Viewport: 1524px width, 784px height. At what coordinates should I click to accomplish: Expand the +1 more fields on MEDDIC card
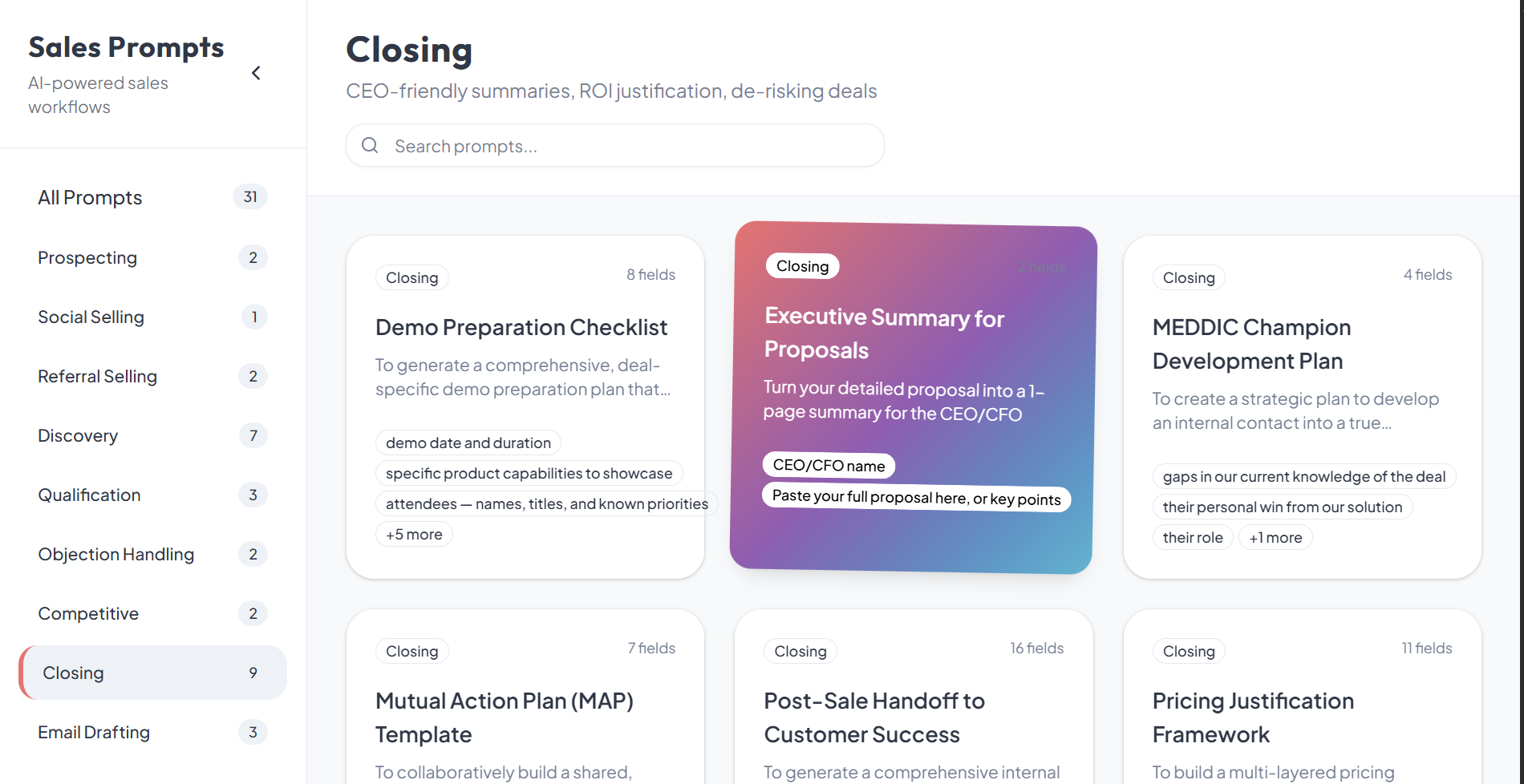click(1275, 536)
